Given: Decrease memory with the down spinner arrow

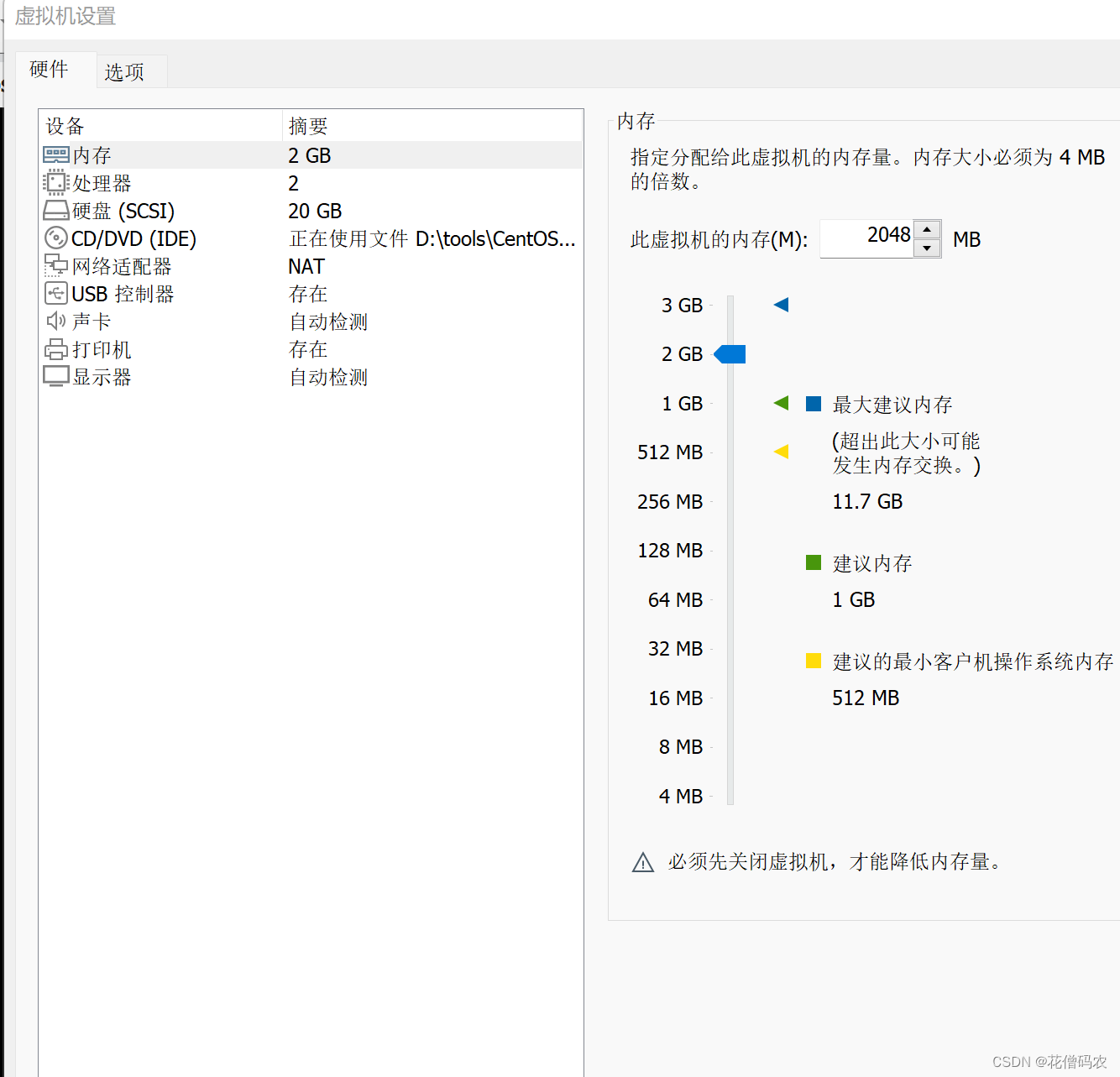Looking at the screenshot, I should click(x=927, y=248).
